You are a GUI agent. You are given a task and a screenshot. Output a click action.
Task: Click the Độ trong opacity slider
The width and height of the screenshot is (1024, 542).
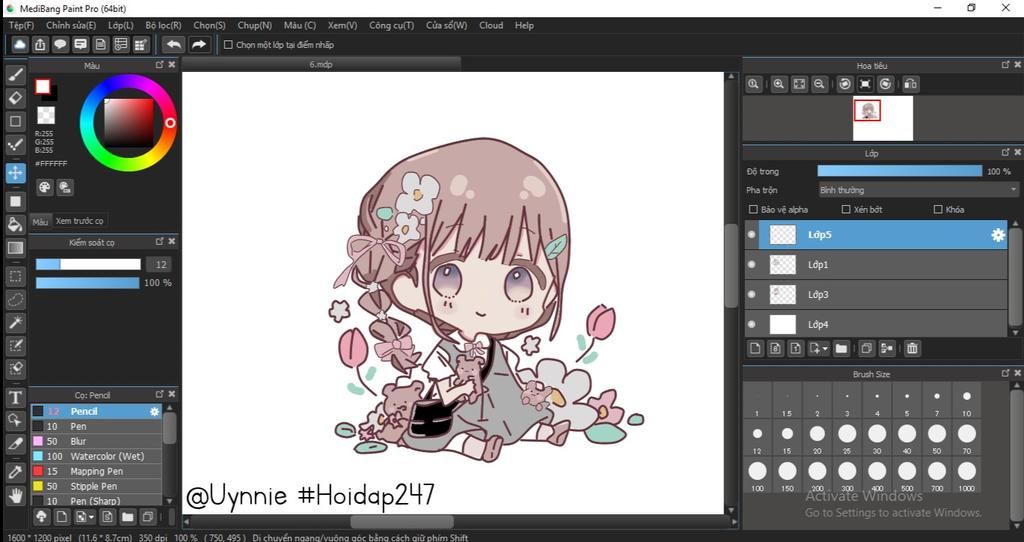pos(899,171)
